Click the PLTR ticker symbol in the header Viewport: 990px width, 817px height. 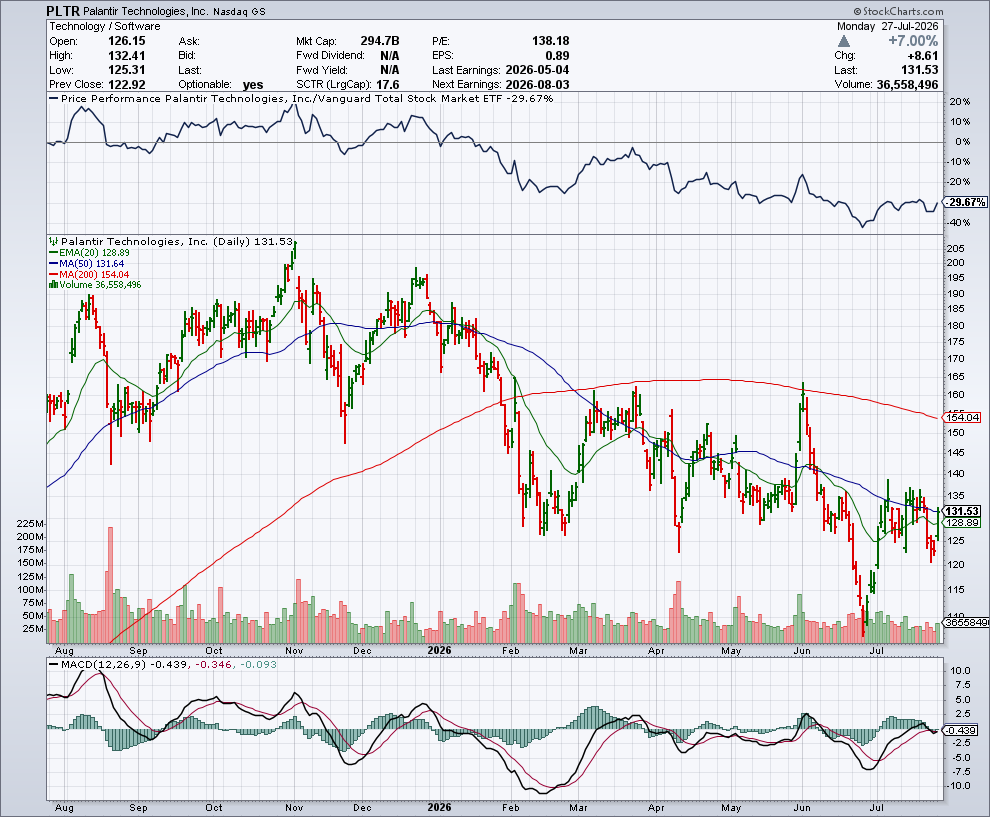click(x=63, y=11)
